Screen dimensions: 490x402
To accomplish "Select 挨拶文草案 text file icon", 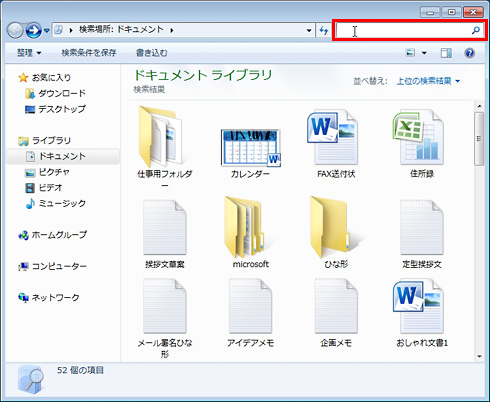I will [165, 228].
